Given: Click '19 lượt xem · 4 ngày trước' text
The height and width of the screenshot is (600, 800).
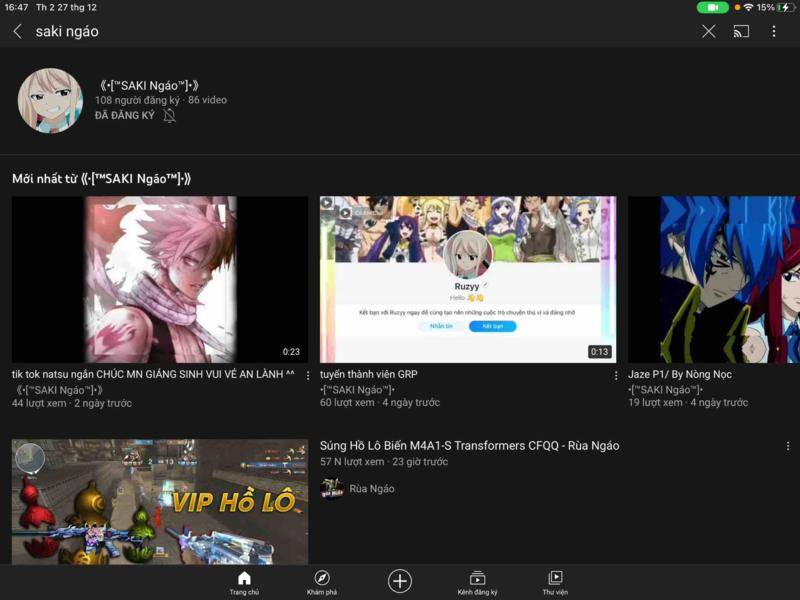Looking at the screenshot, I should (x=688, y=403).
